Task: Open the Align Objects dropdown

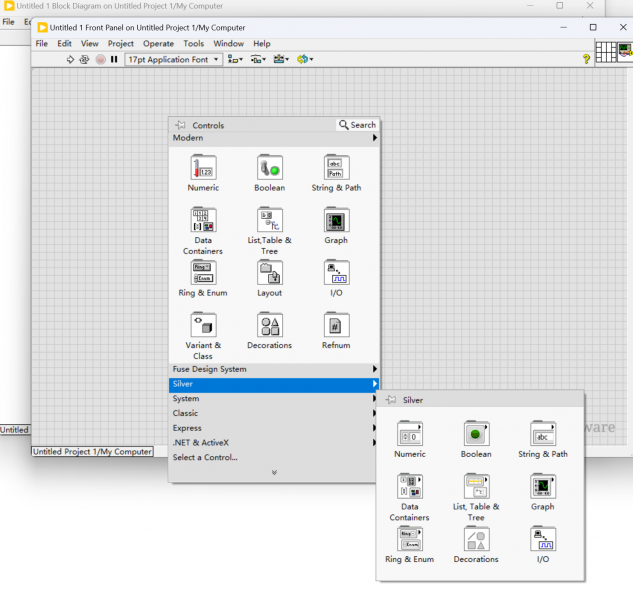Action: (235, 59)
